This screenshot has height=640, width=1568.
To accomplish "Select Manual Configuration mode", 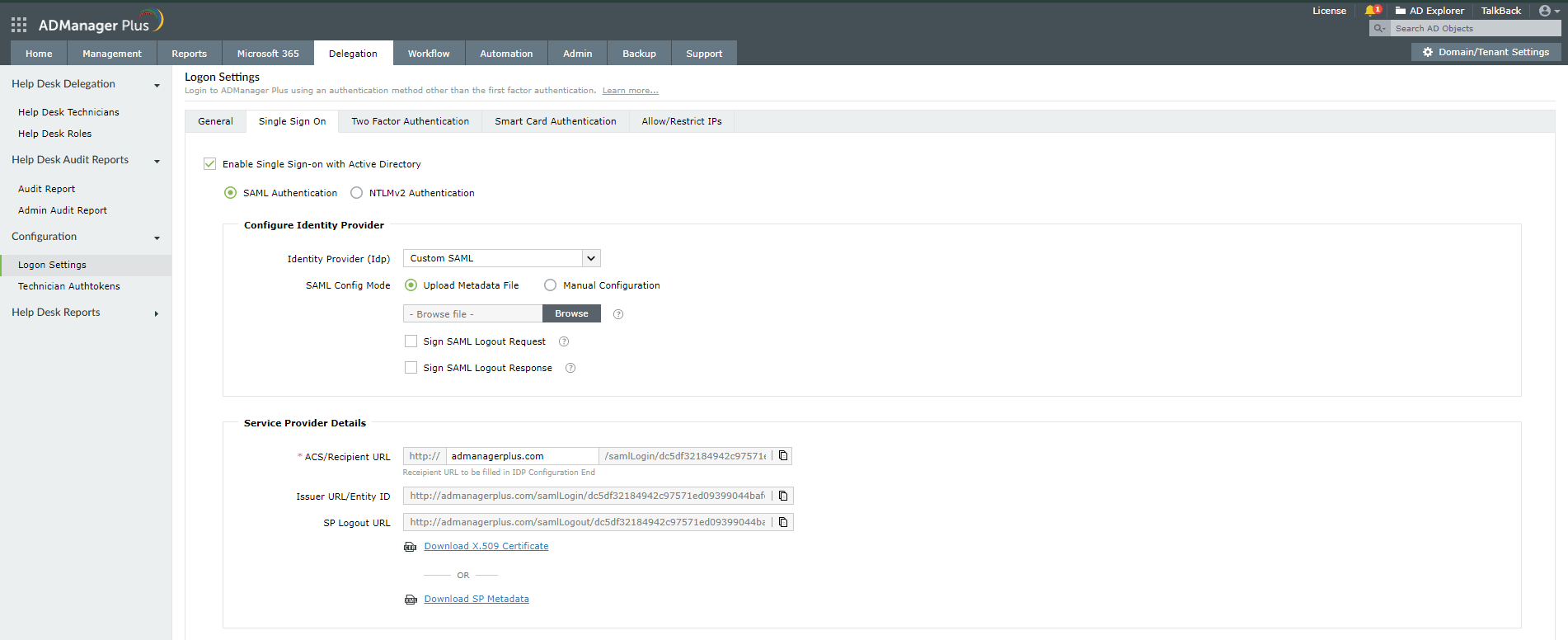I will pyautogui.click(x=551, y=285).
